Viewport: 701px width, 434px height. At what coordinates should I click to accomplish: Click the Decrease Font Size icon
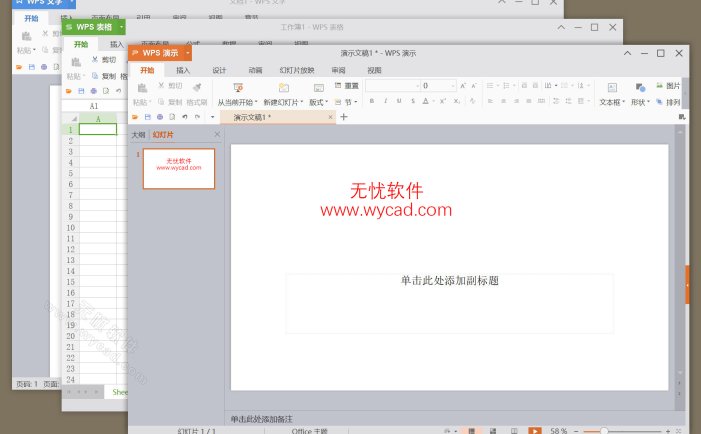[474, 85]
